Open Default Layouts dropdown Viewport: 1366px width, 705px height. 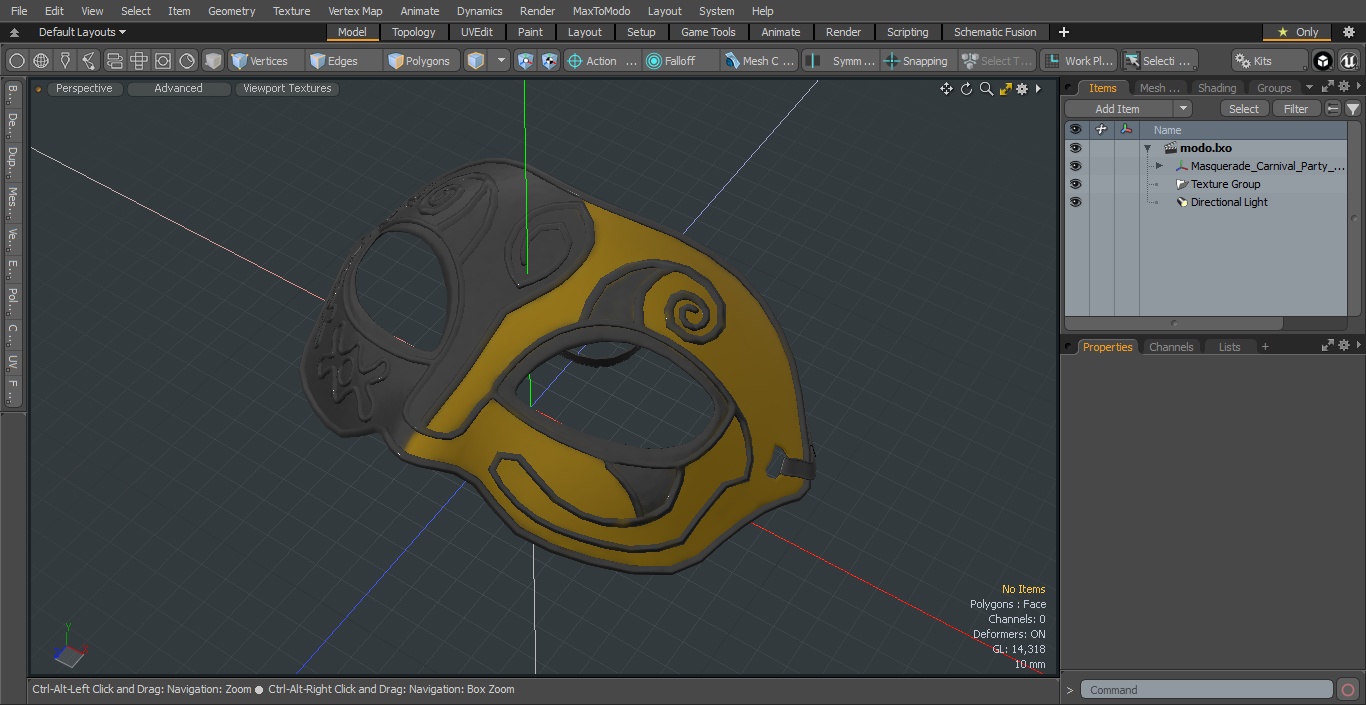pos(80,32)
